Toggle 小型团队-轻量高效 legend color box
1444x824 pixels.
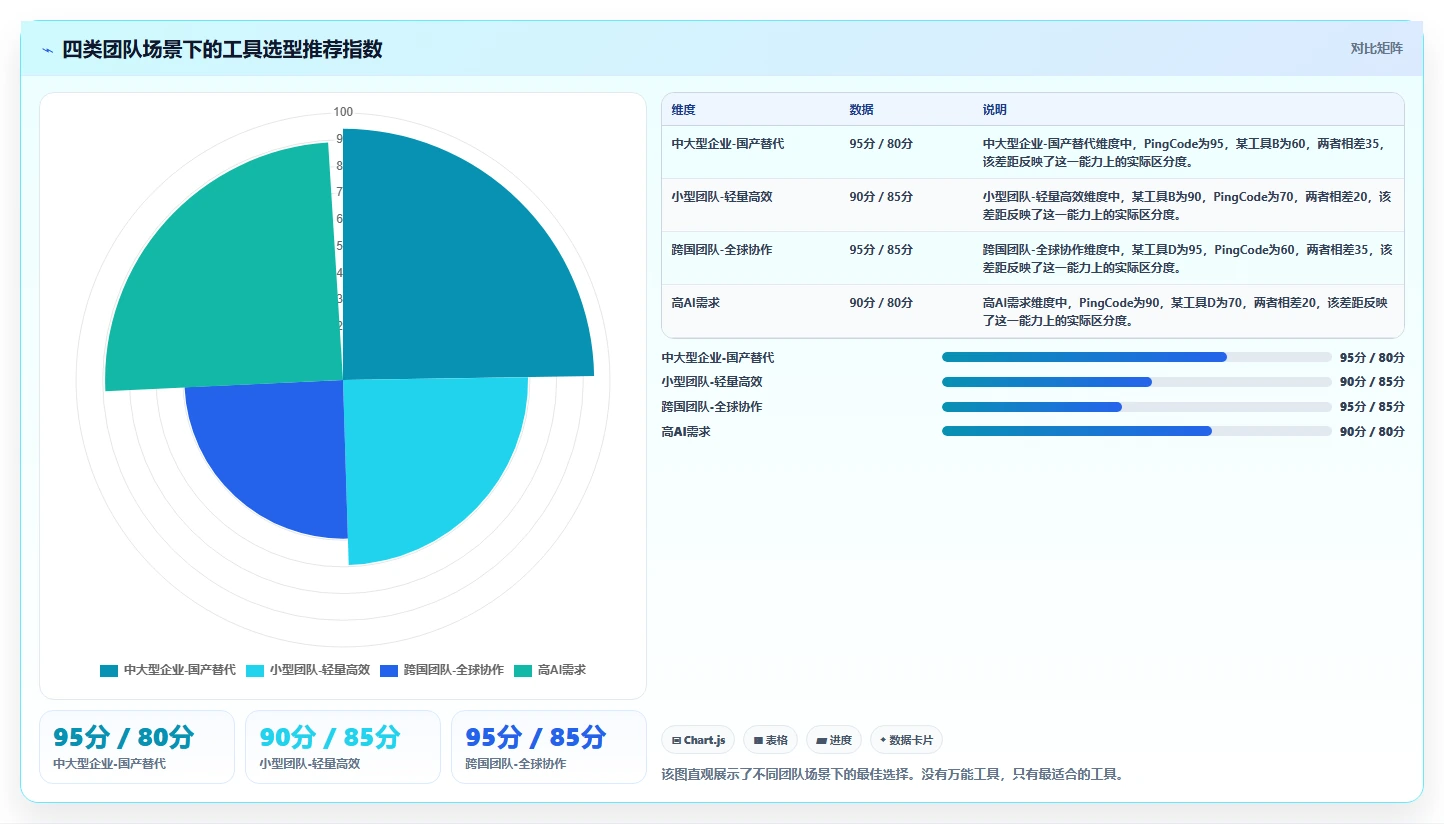click(x=255, y=670)
